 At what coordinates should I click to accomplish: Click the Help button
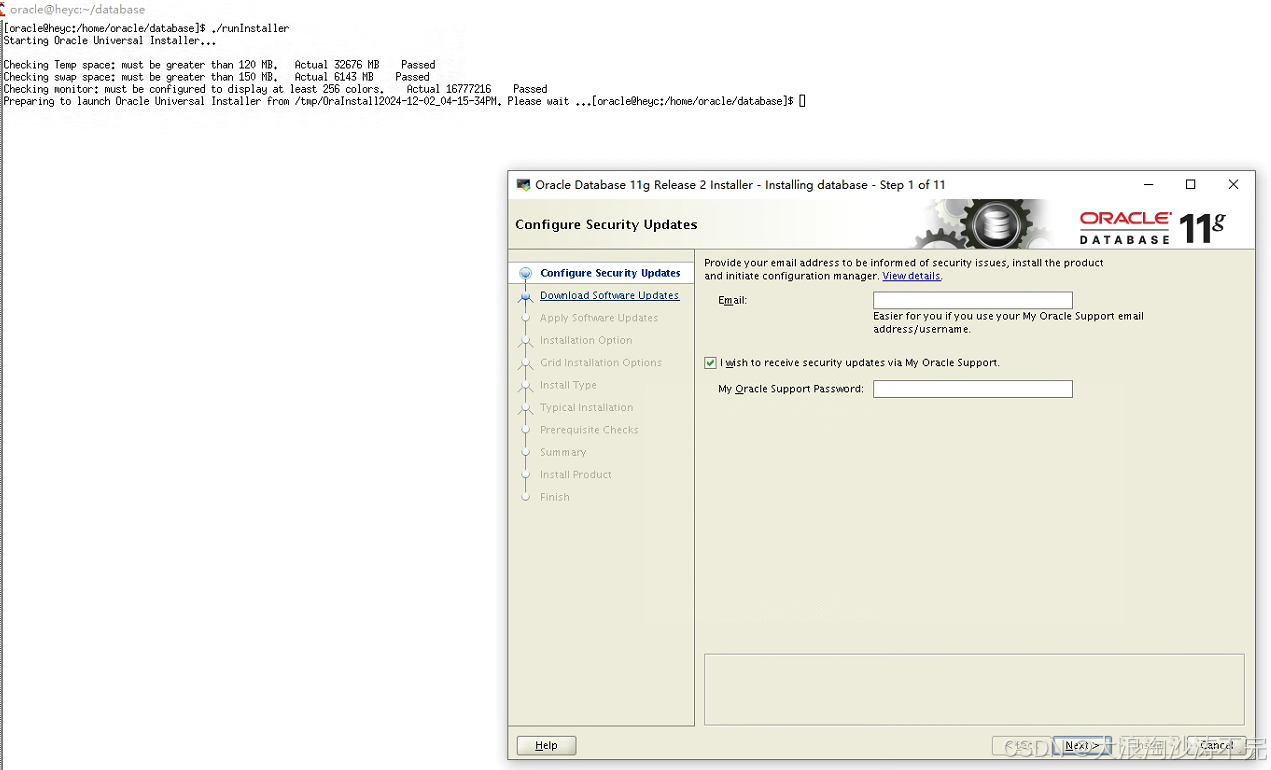click(x=546, y=745)
